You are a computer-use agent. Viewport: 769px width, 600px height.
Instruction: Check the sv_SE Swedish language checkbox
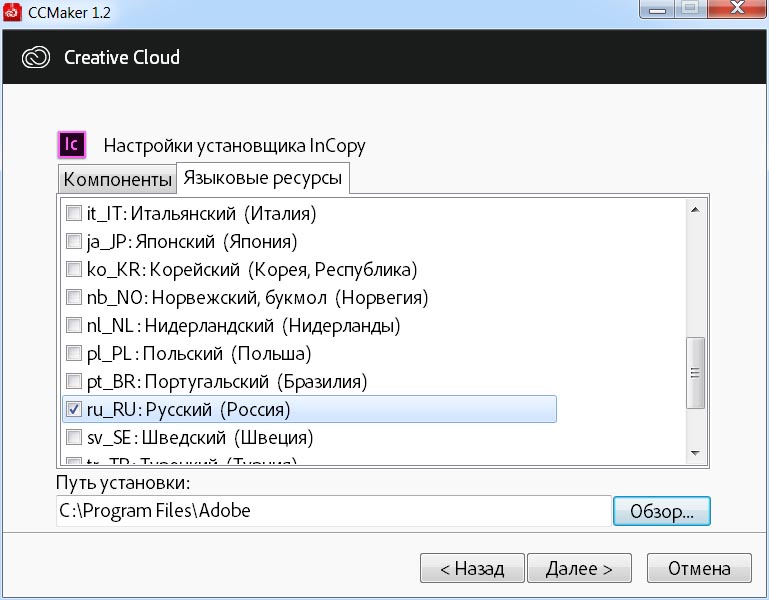point(74,437)
